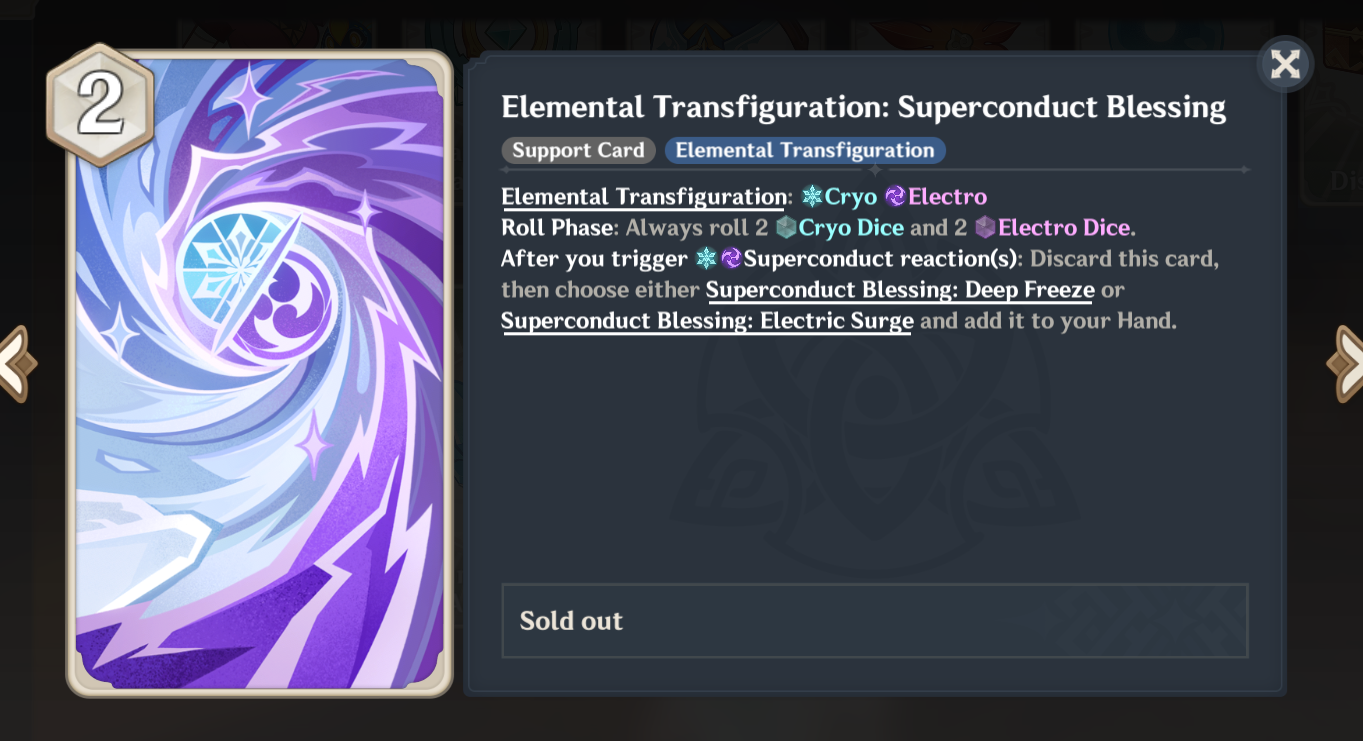Open Superconduct Blessing: Deep Freeze link
The width and height of the screenshot is (1363, 741).
pyautogui.click(x=900, y=290)
